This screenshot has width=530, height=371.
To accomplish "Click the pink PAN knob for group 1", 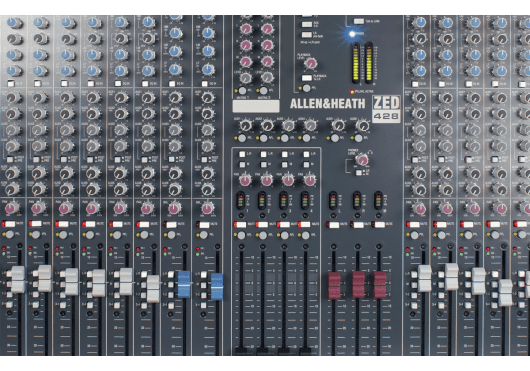I will click(x=245, y=180).
